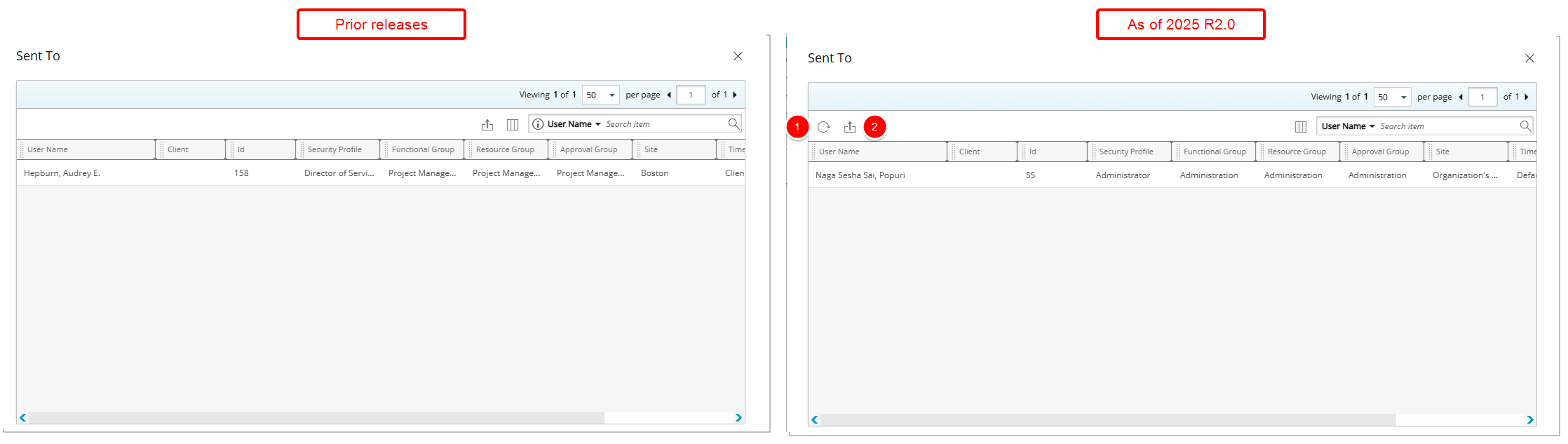This screenshot has width=1568, height=444.
Task: Click search magnifier in 2025 R2.0 dialog
Action: pos(1525,126)
